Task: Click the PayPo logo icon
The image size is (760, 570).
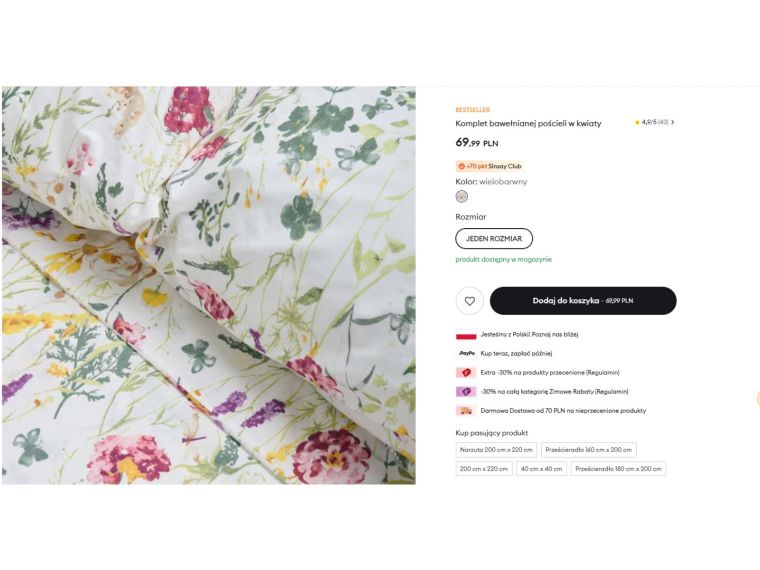Action: point(466,353)
